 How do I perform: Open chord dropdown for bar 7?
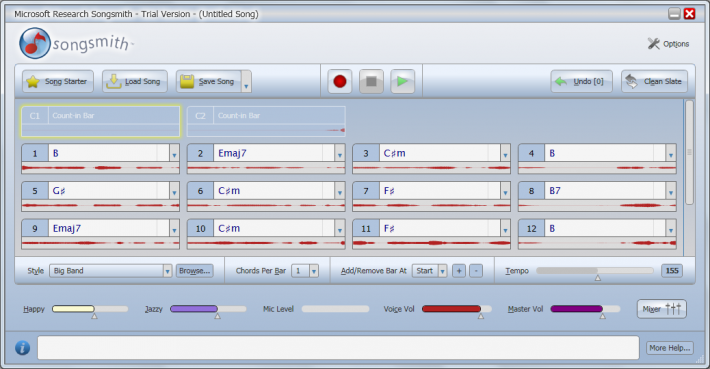[505, 191]
